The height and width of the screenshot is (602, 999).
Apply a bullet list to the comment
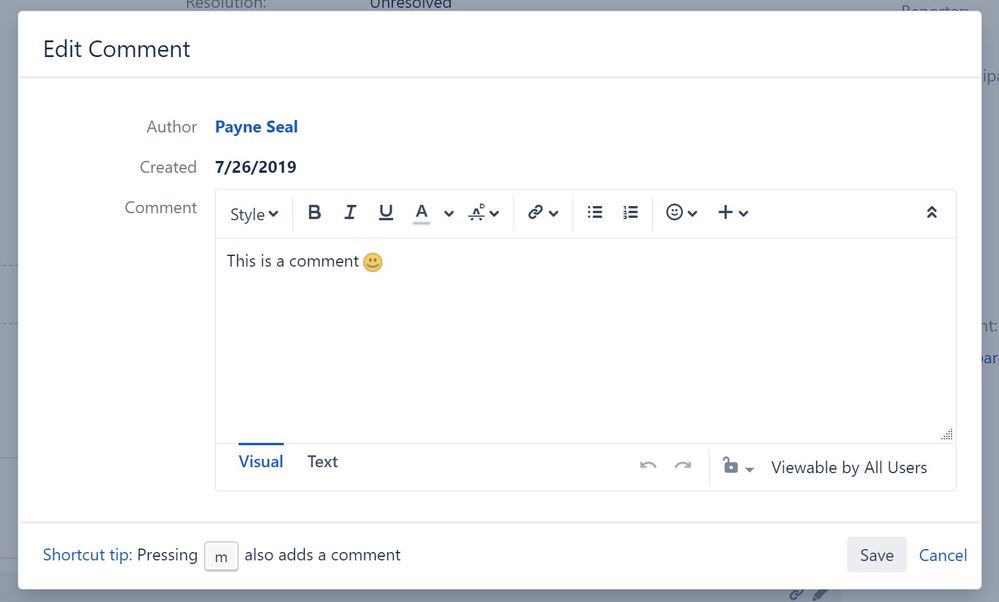[x=594, y=212]
